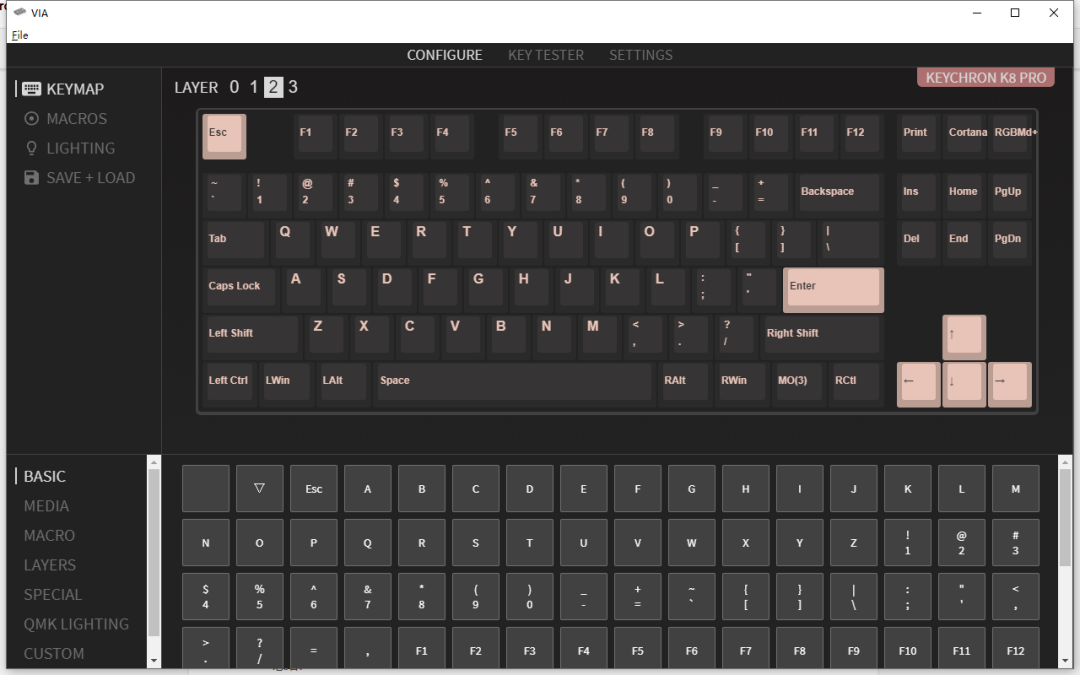Close the VIA window
This screenshot has height=675, width=1080.
pyautogui.click(x=1053, y=12)
